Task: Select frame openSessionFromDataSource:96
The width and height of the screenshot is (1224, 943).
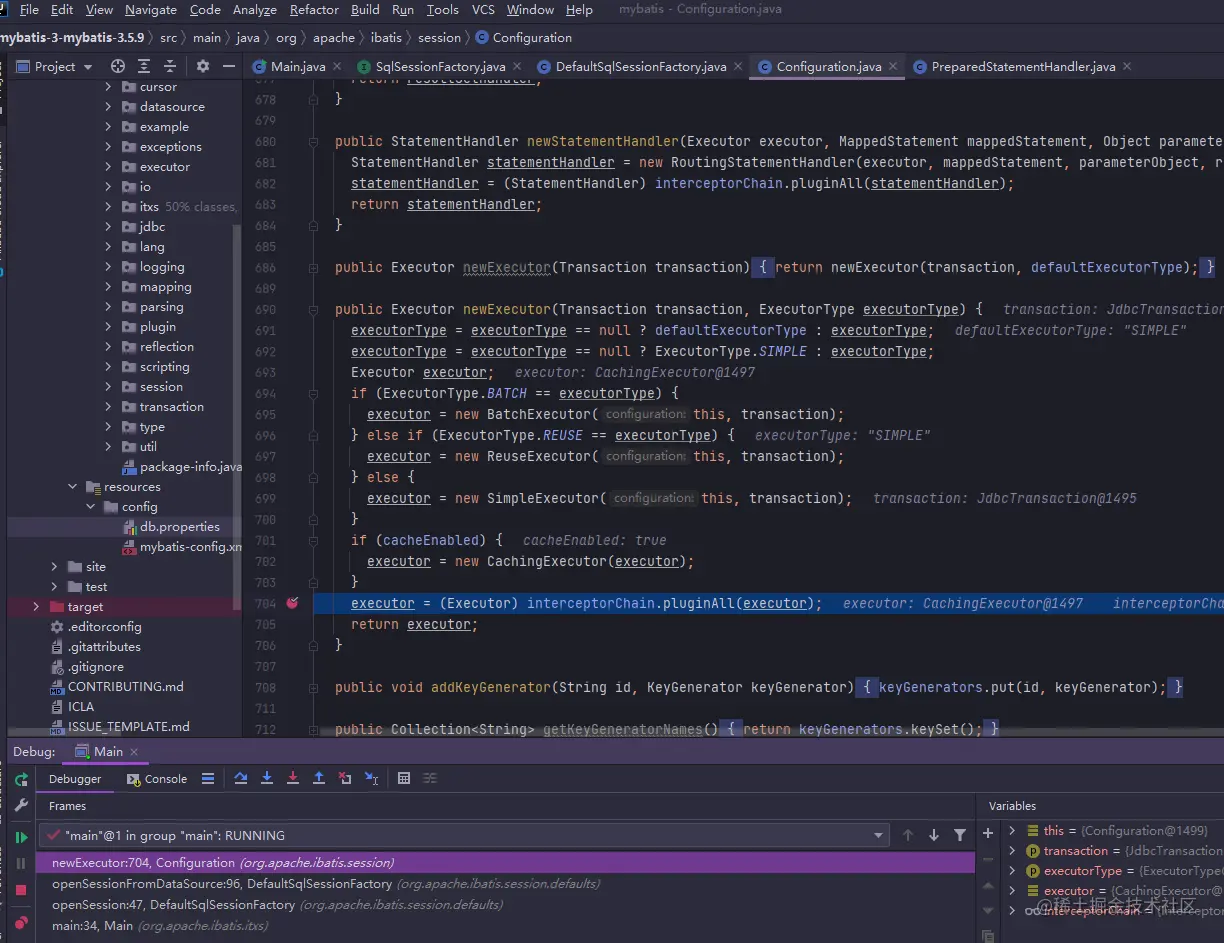Action: click(x=505, y=884)
